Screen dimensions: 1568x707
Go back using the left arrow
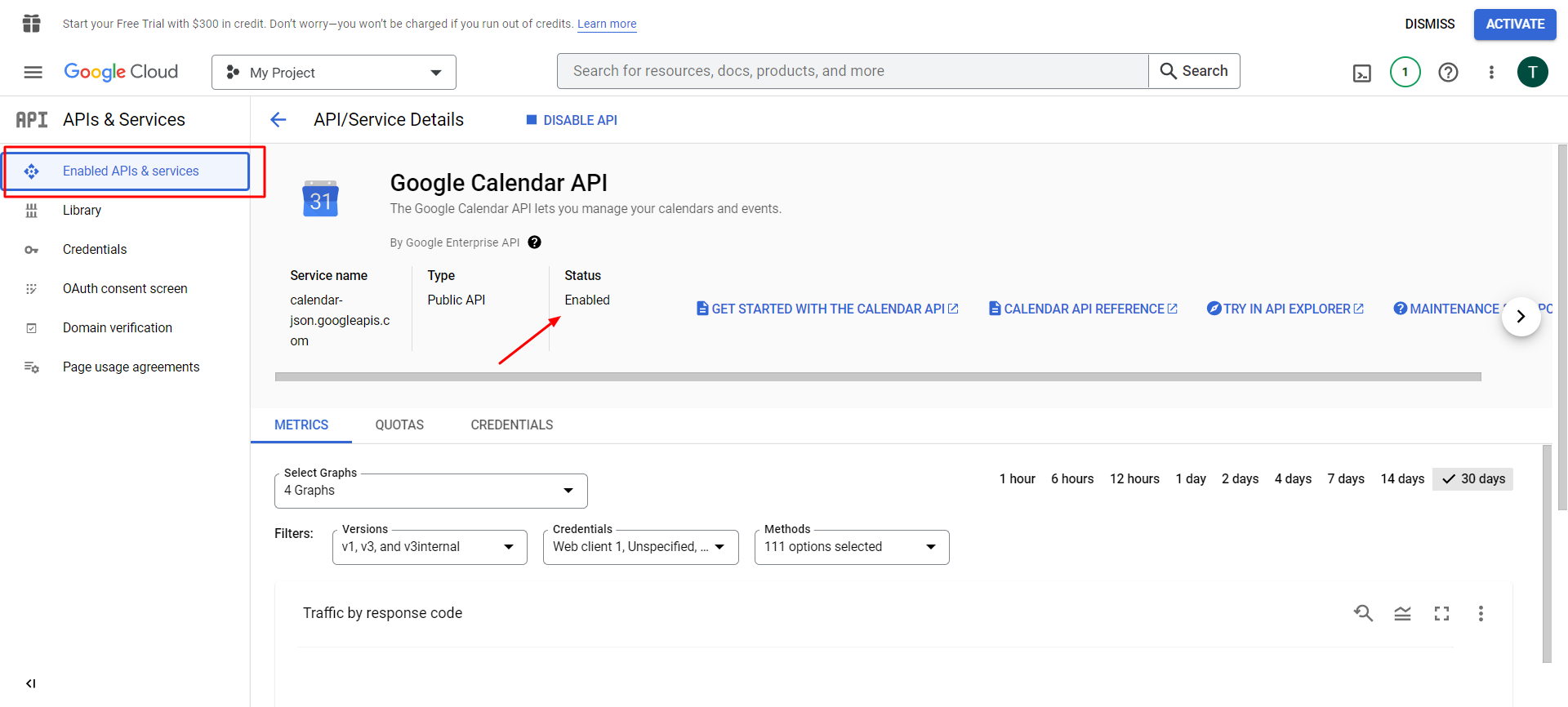(x=278, y=120)
